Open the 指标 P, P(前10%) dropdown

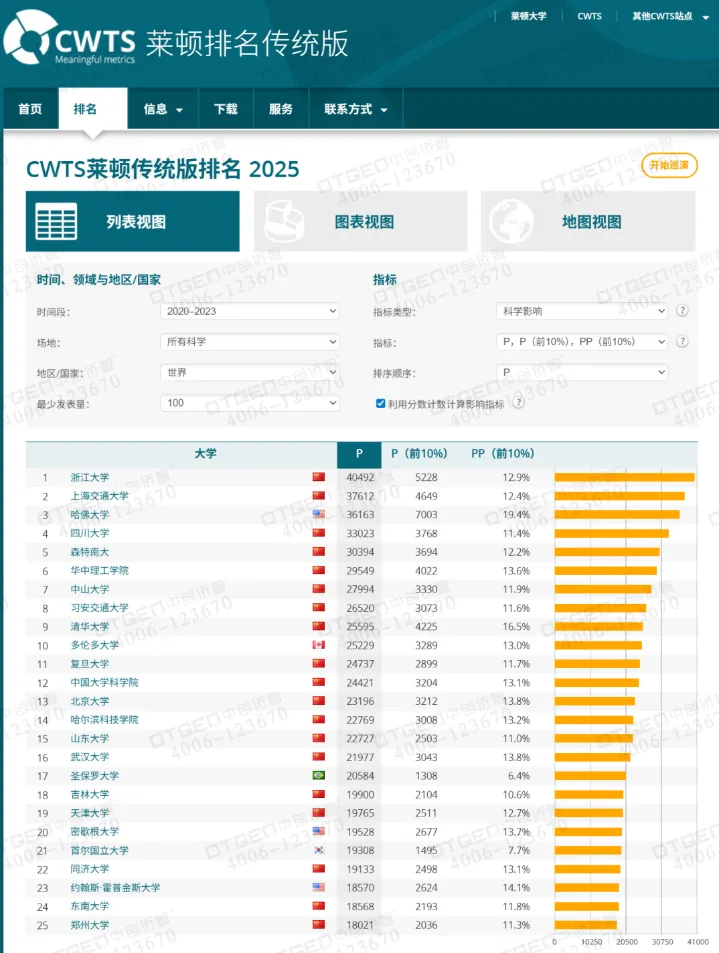(x=582, y=342)
